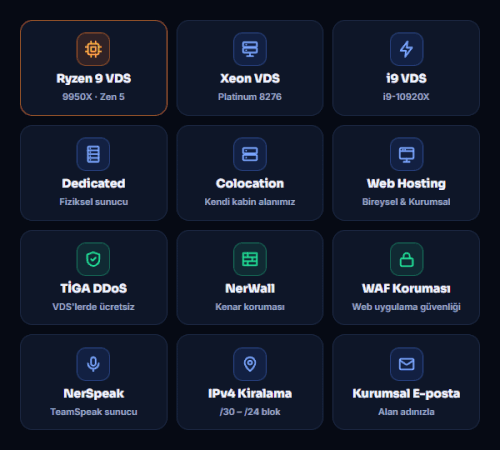500x450 pixels.
Task: Click the "Alan adınızla" text
Action: (x=406, y=412)
